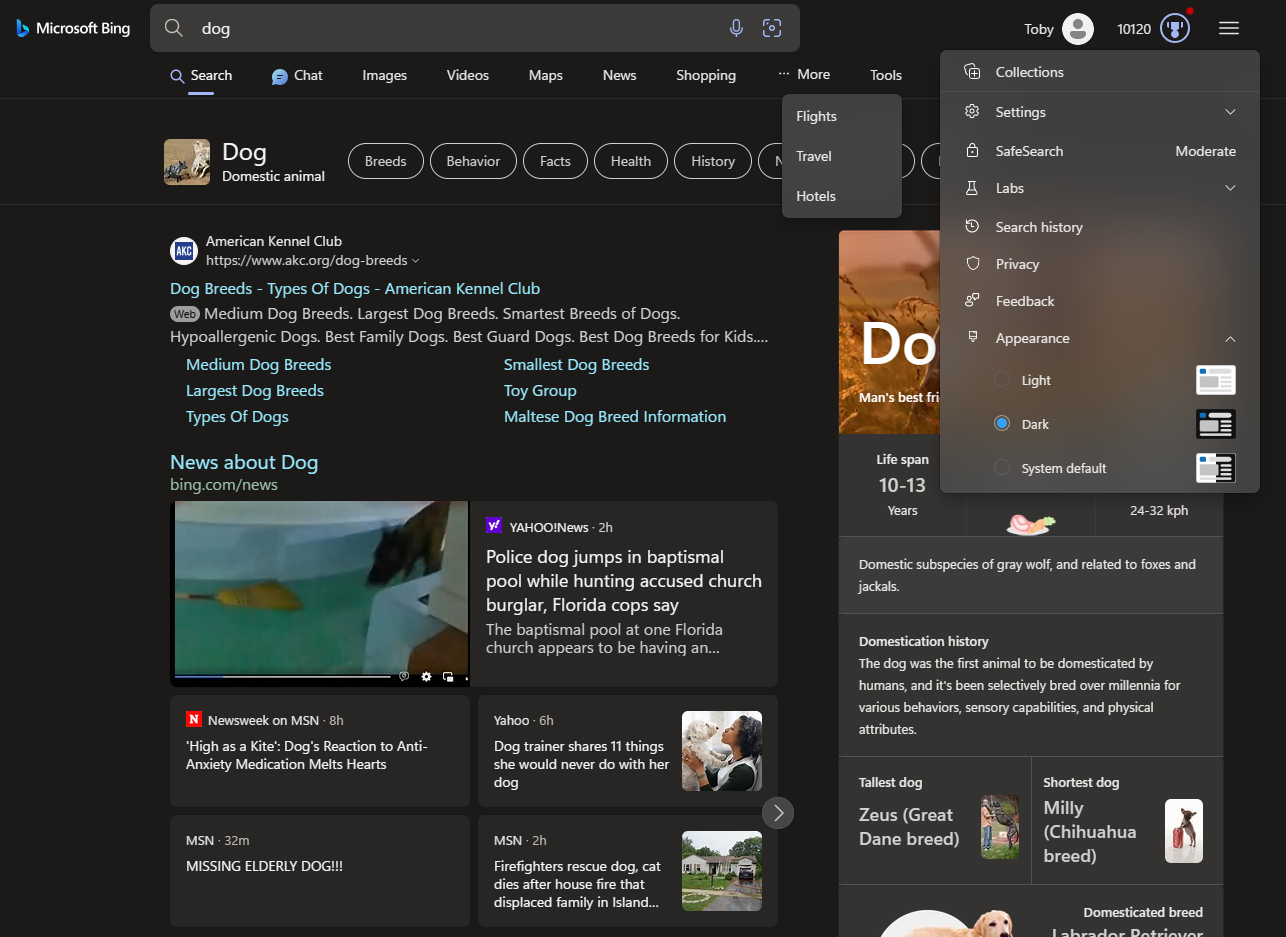Switch to the Videos tab
The image size is (1286, 937).
pos(468,75)
